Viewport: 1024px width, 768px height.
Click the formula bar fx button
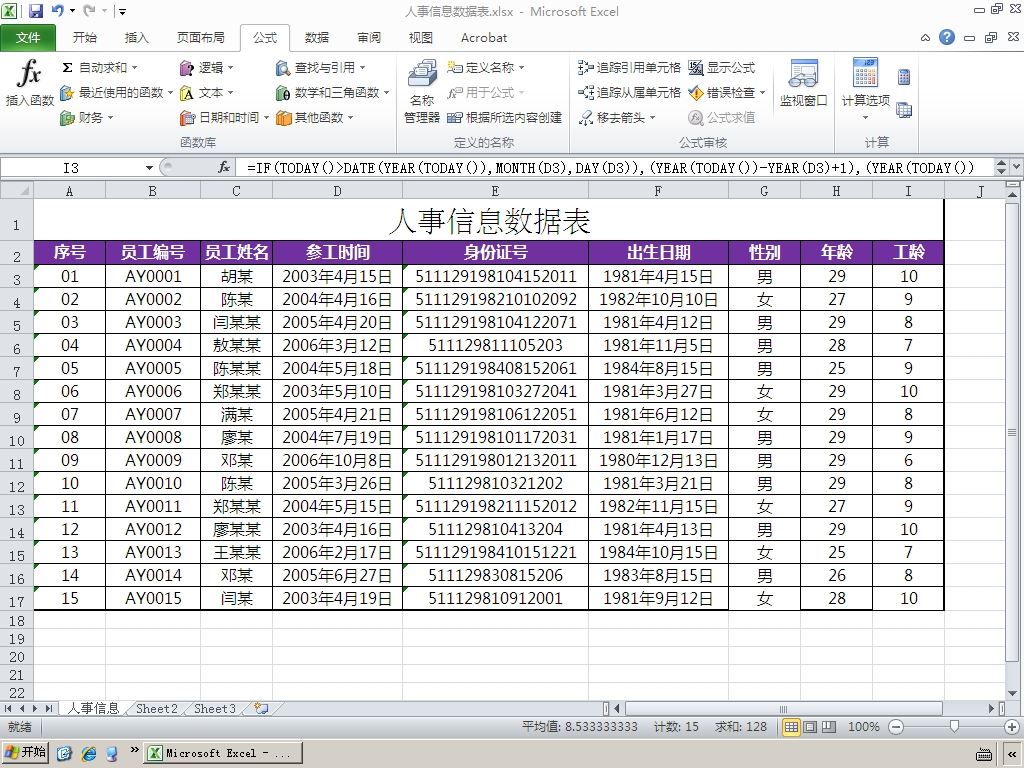[x=224, y=168]
